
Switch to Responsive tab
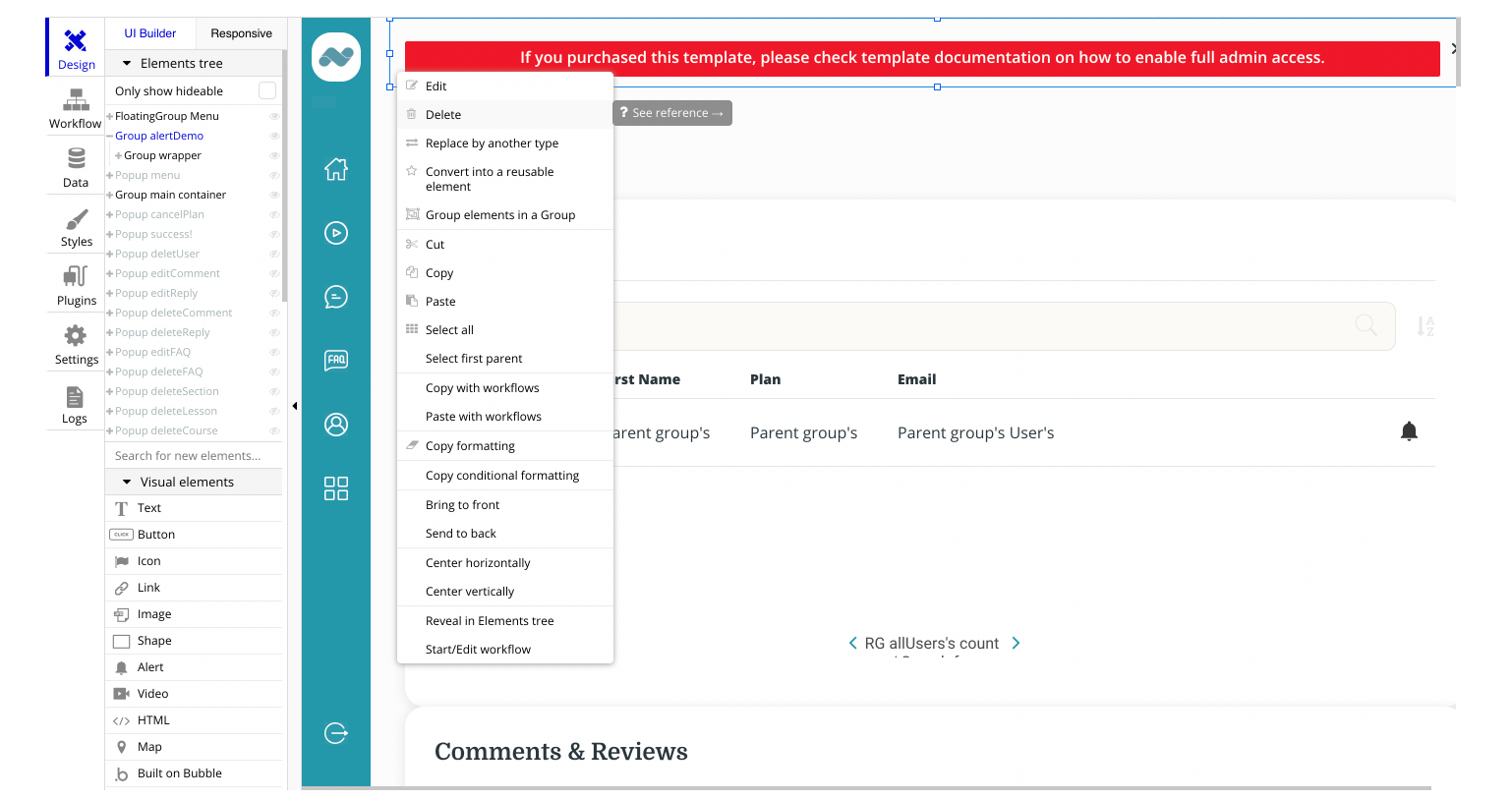(x=241, y=33)
